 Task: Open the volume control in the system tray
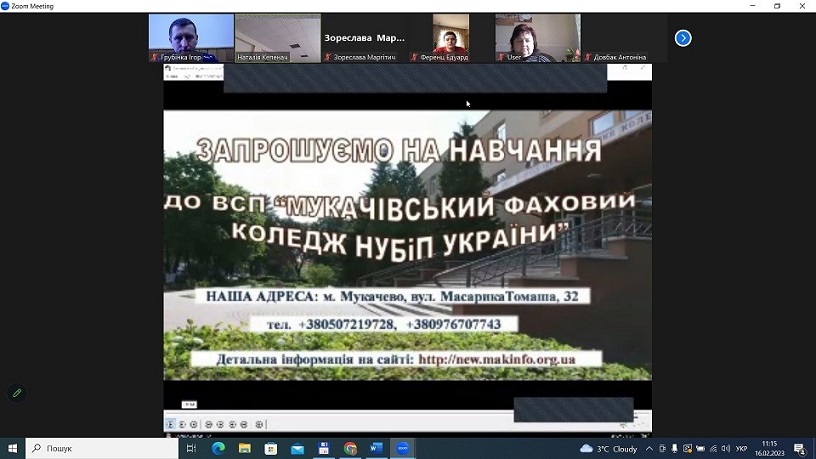(x=725, y=449)
